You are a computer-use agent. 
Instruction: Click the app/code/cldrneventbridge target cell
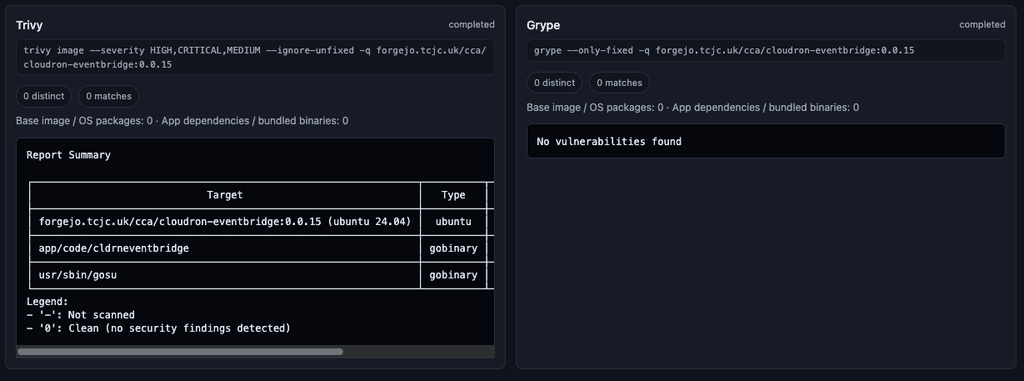[225, 248]
